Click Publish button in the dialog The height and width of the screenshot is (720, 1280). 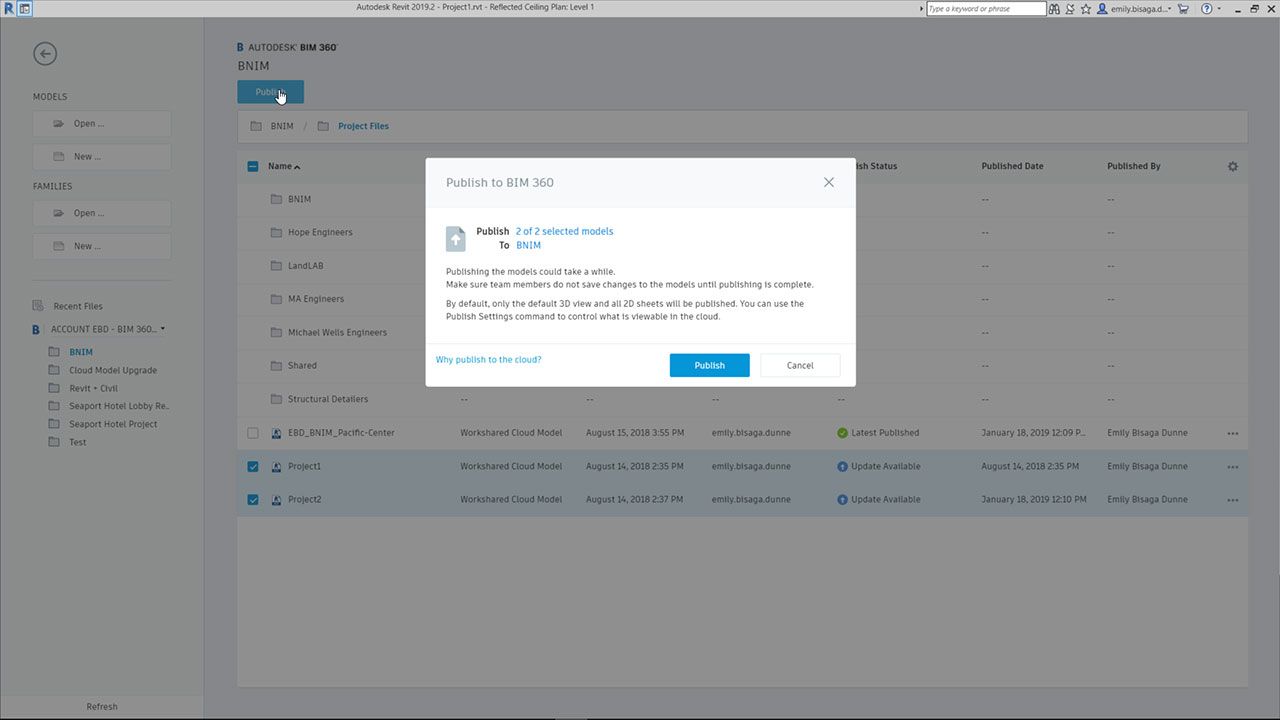[x=709, y=365]
